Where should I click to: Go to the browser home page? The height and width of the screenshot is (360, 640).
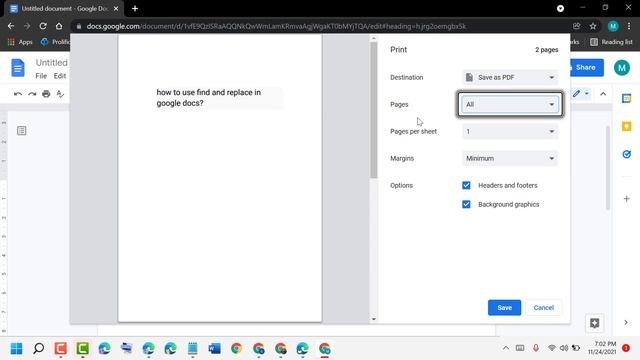(59, 26)
